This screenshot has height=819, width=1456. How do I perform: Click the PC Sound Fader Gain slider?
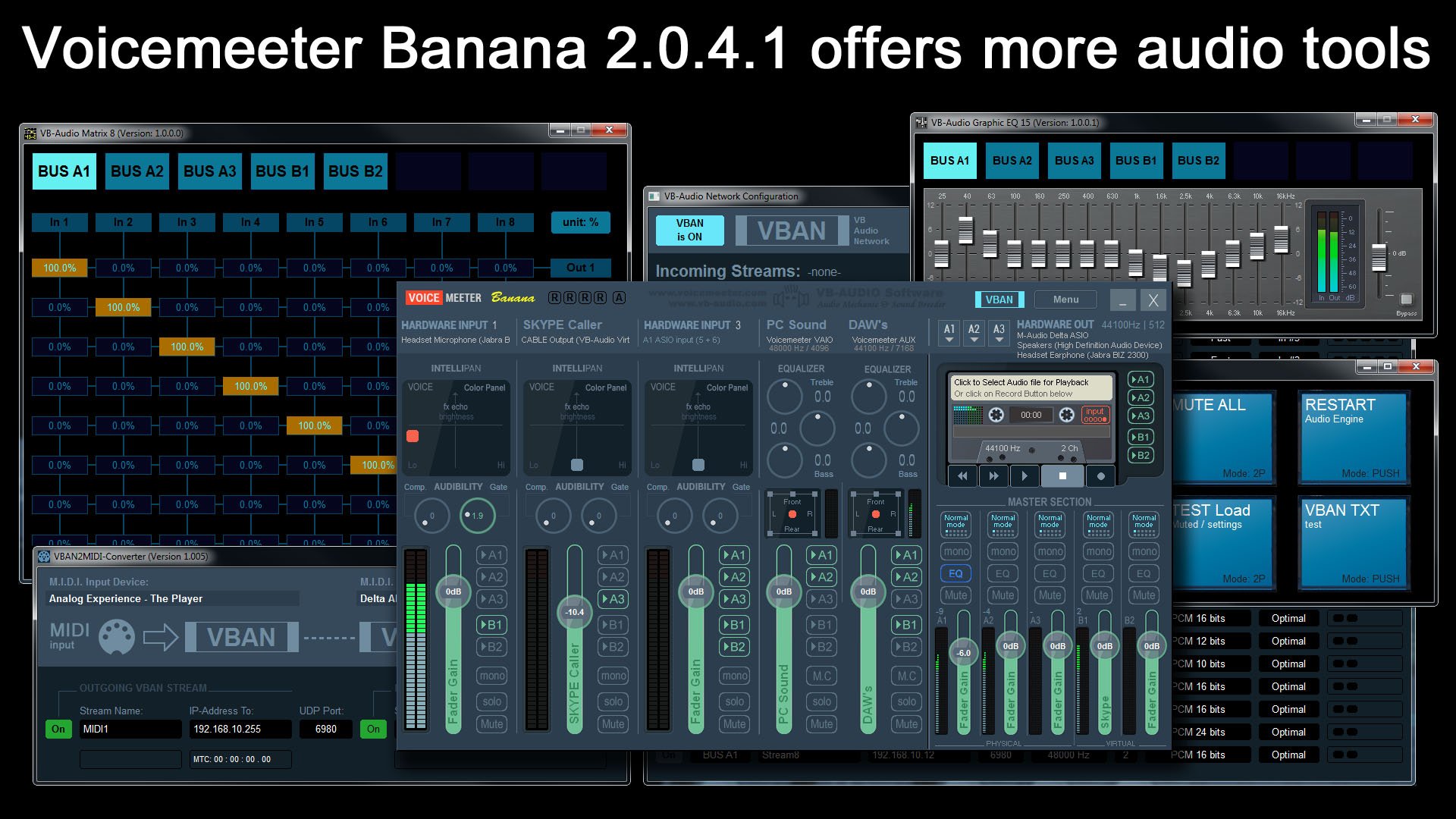(x=783, y=591)
